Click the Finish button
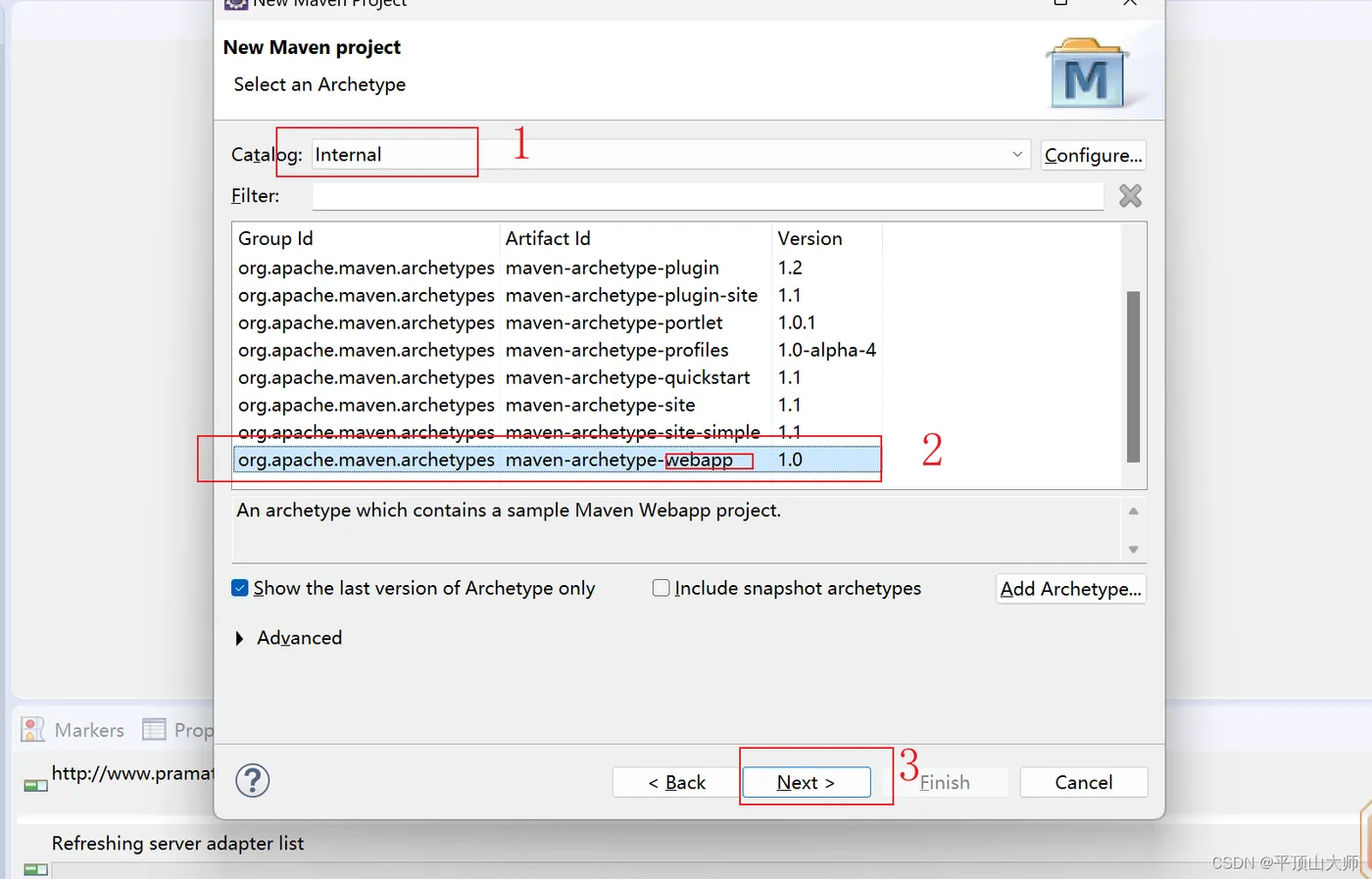 pyautogui.click(x=945, y=782)
